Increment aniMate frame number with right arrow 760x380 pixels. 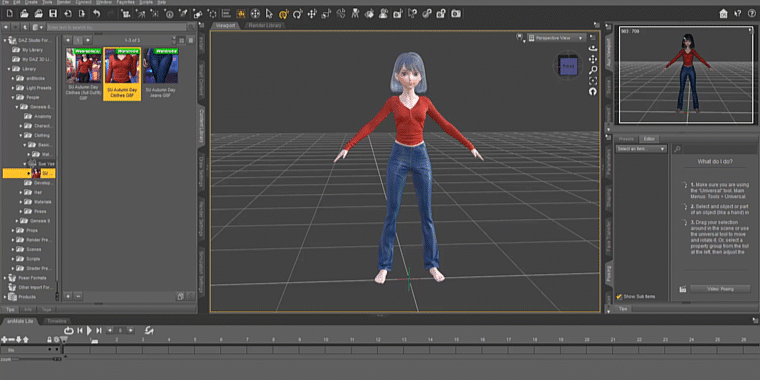(x=130, y=331)
